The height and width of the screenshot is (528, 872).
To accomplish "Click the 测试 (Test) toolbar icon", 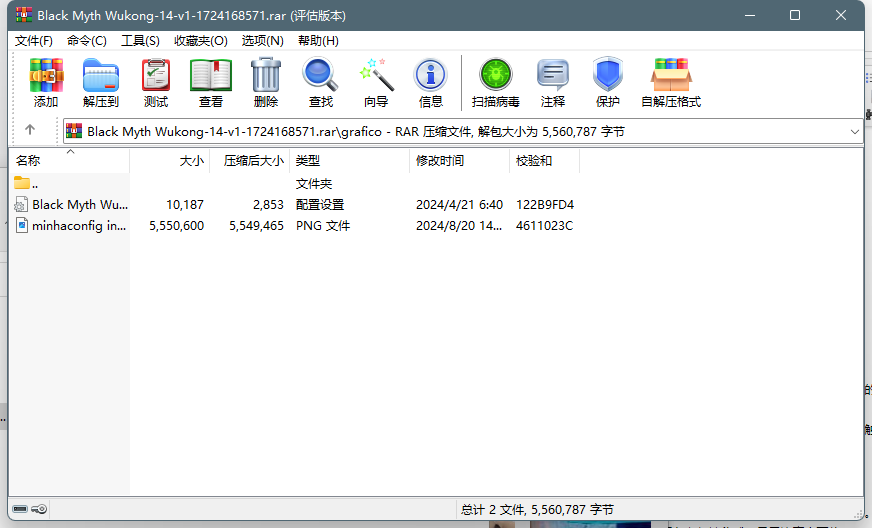I will (x=156, y=75).
